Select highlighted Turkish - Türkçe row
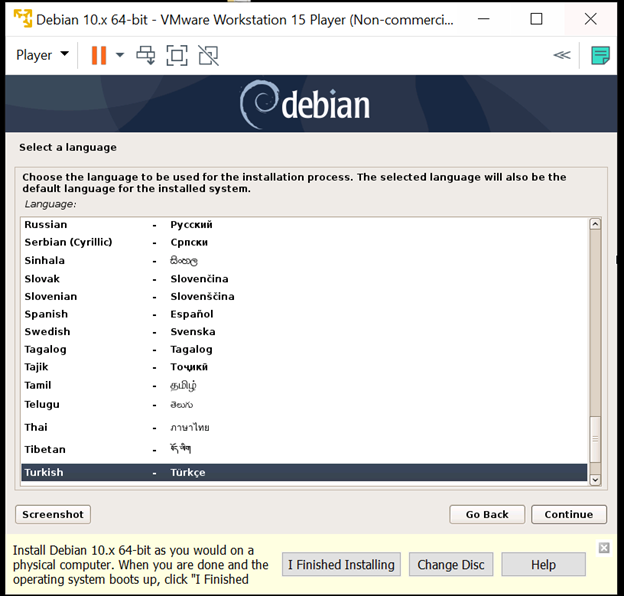This screenshot has width=624, height=596. point(304,472)
